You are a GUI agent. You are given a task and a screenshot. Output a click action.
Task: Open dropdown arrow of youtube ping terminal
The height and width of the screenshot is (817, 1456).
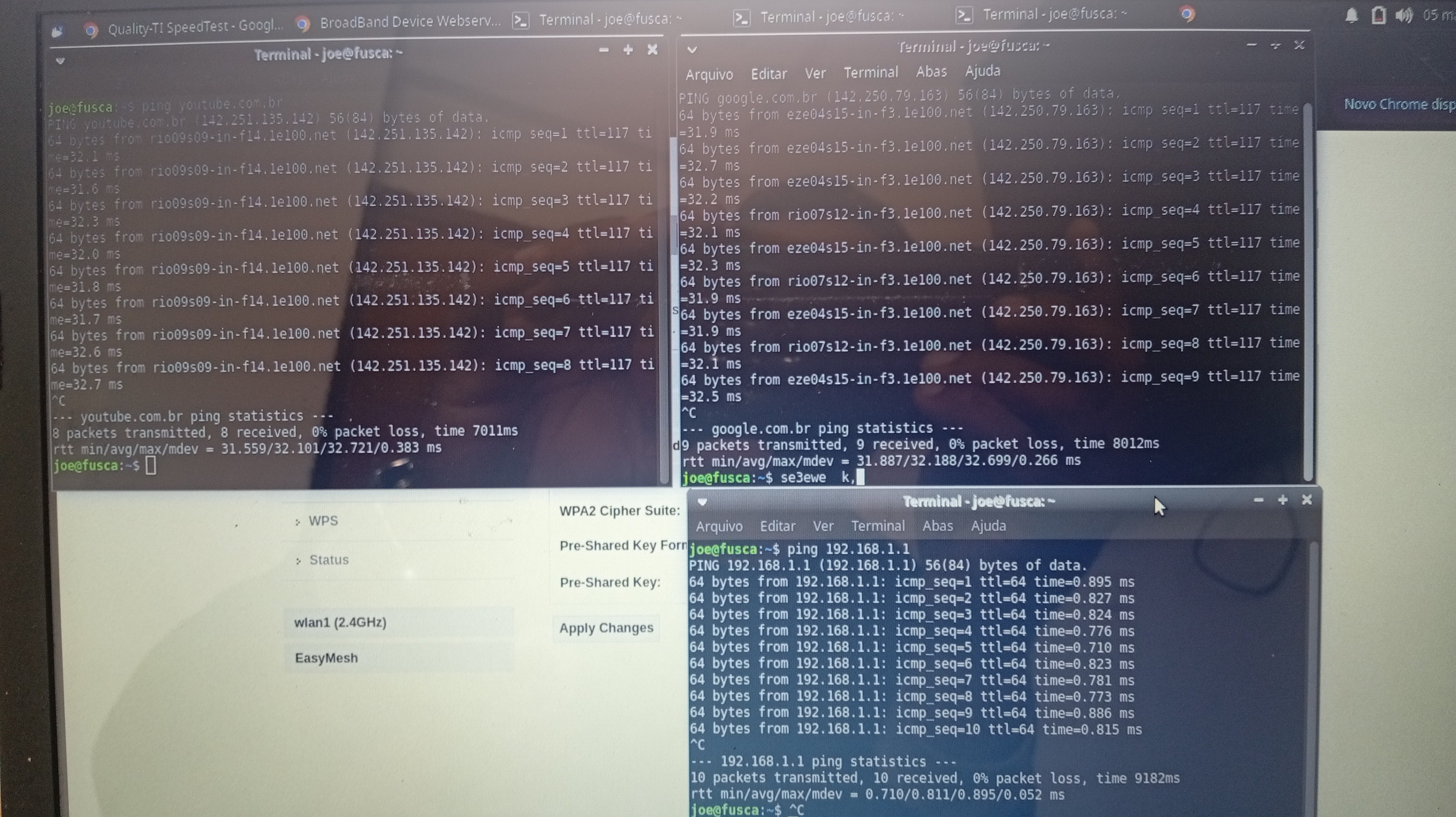tap(60, 60)
